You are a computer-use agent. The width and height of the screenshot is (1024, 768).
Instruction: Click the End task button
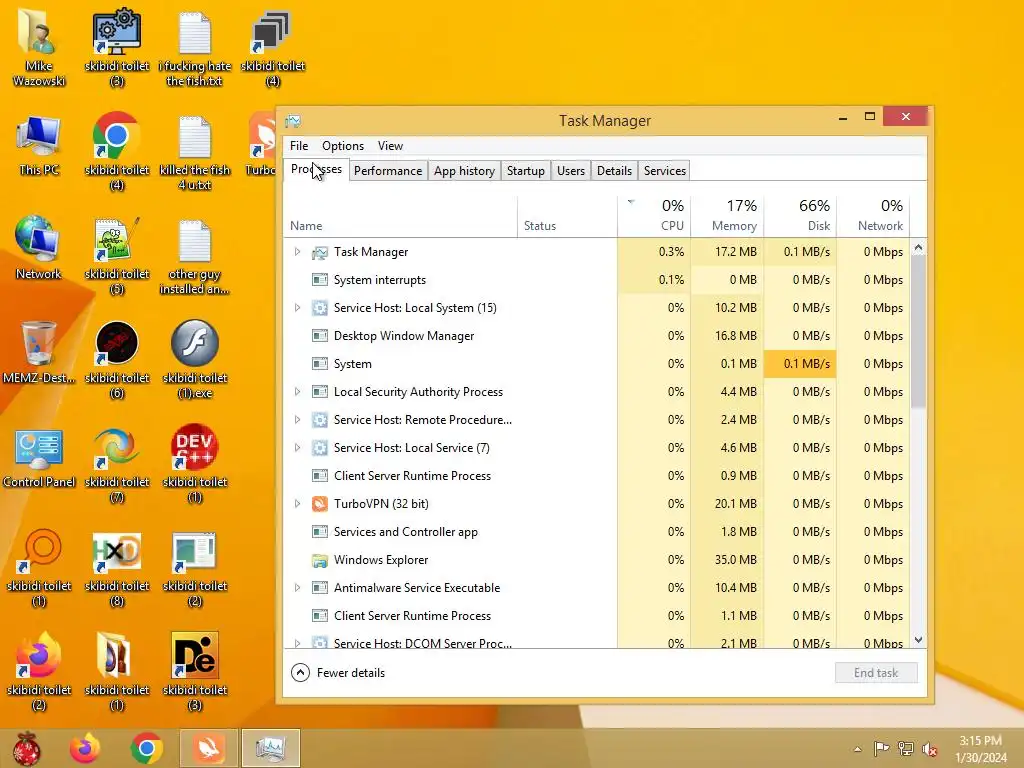click(x=876, y=673)
